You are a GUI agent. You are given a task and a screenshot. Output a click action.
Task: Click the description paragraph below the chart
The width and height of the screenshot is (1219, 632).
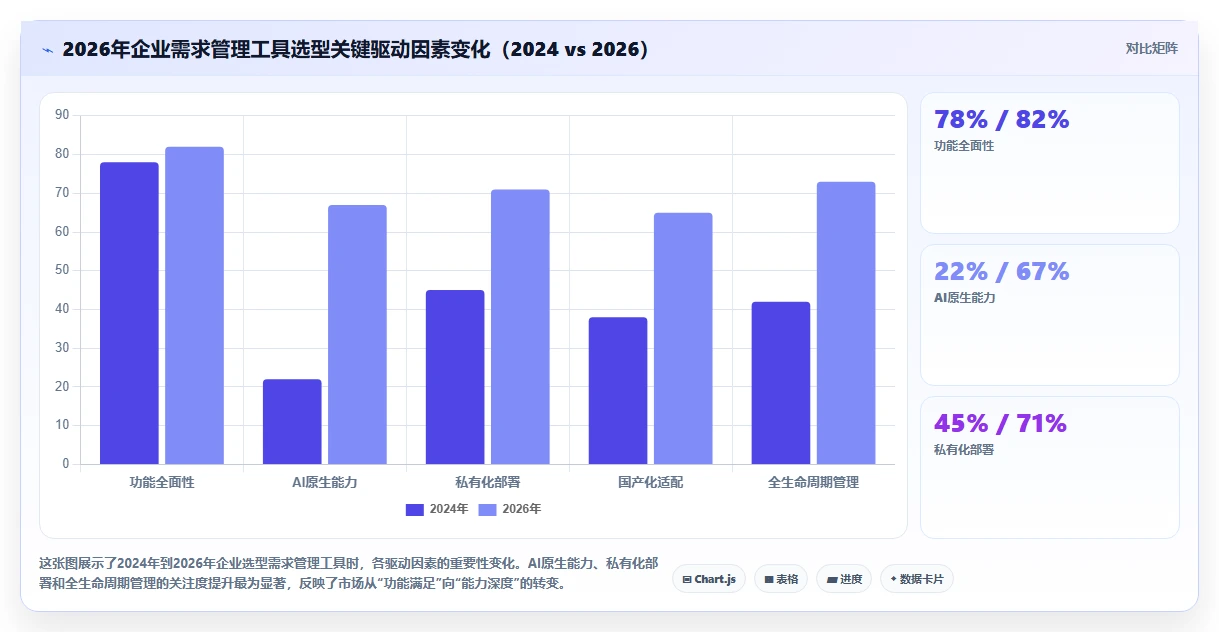pyautogui.click(x=349, y=574)
